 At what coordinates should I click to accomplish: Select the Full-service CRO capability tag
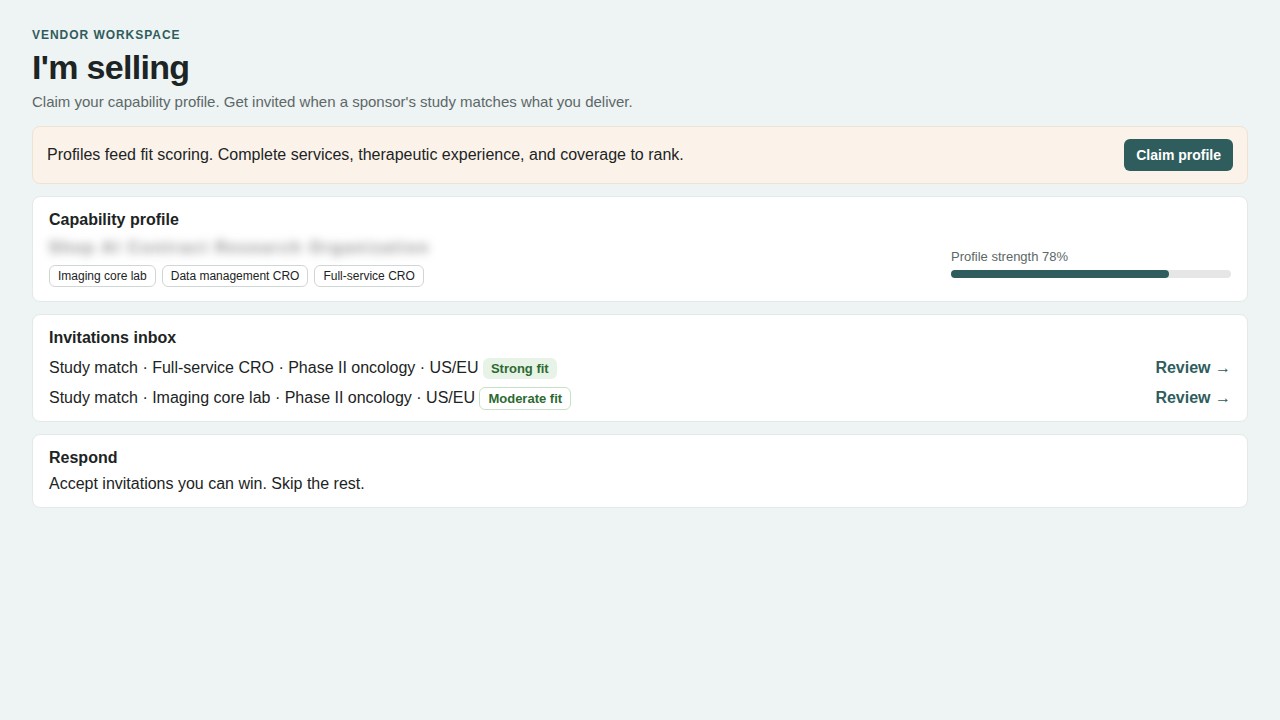(369, 276)
